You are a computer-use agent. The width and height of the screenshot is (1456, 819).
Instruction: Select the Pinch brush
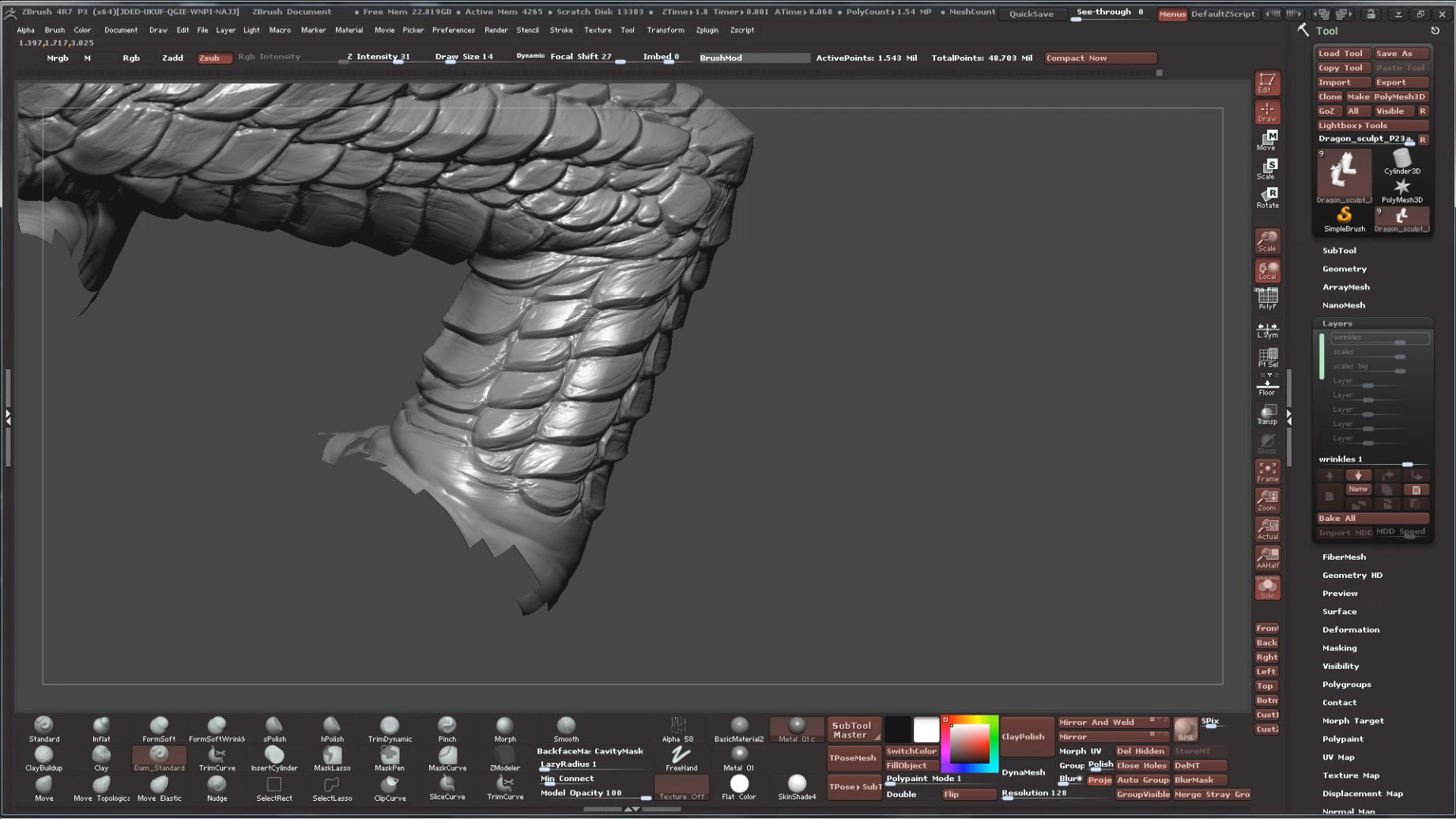pos(447,729)
